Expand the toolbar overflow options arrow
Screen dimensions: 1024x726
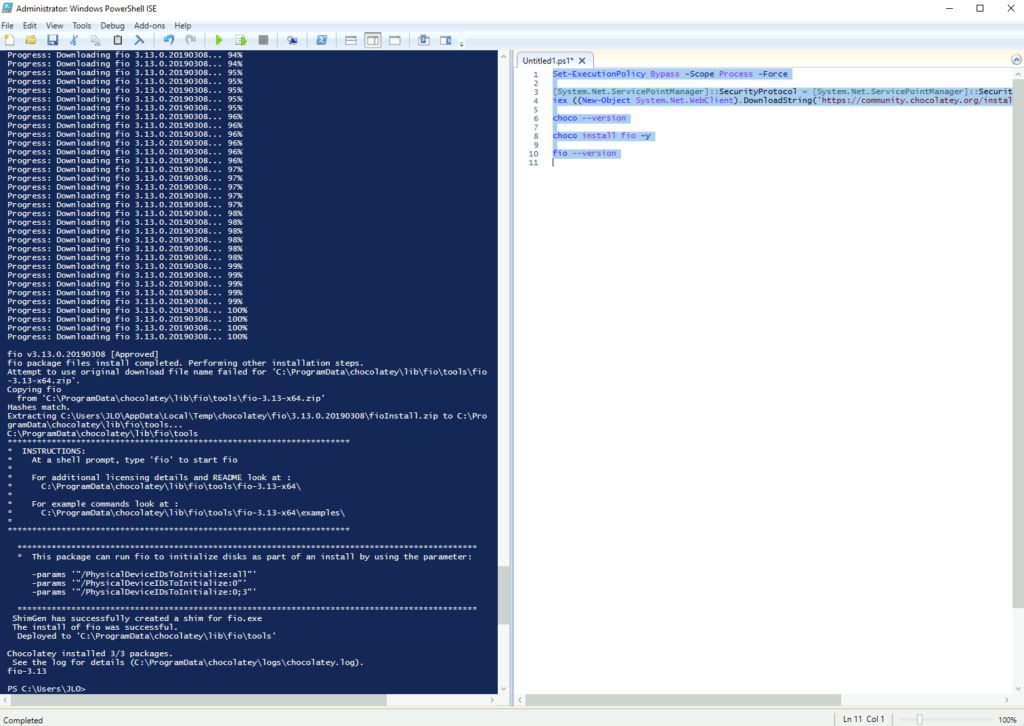coord(462,43)
